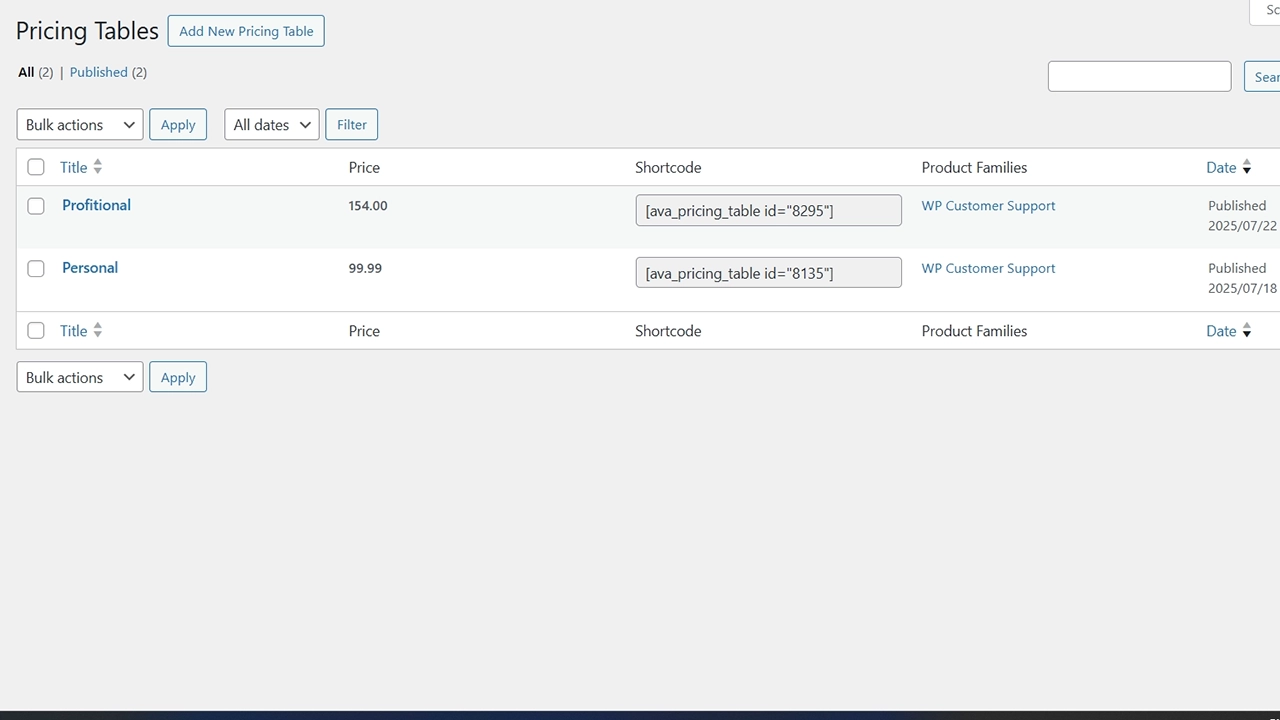The image size is (1280, 720).
Task: Select the shortcode text for Profitional table
Action: (768, 210)
